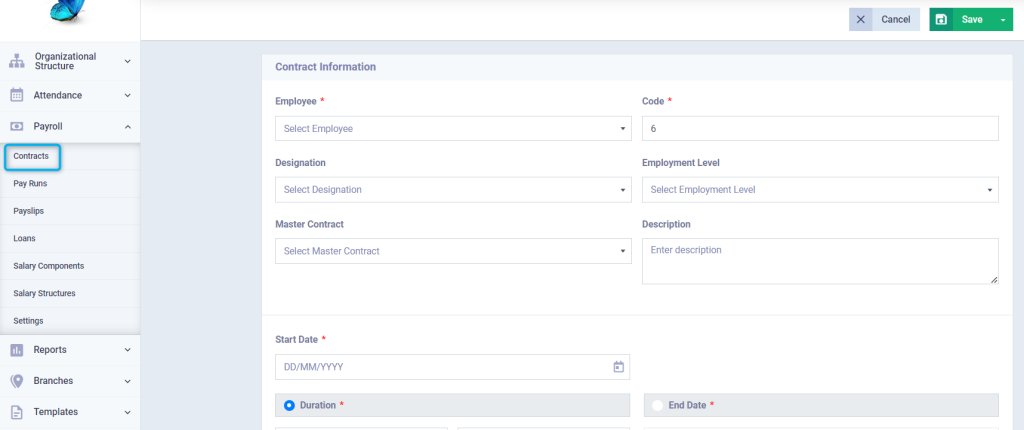Click the Payroll menu label

pos(48,127)
